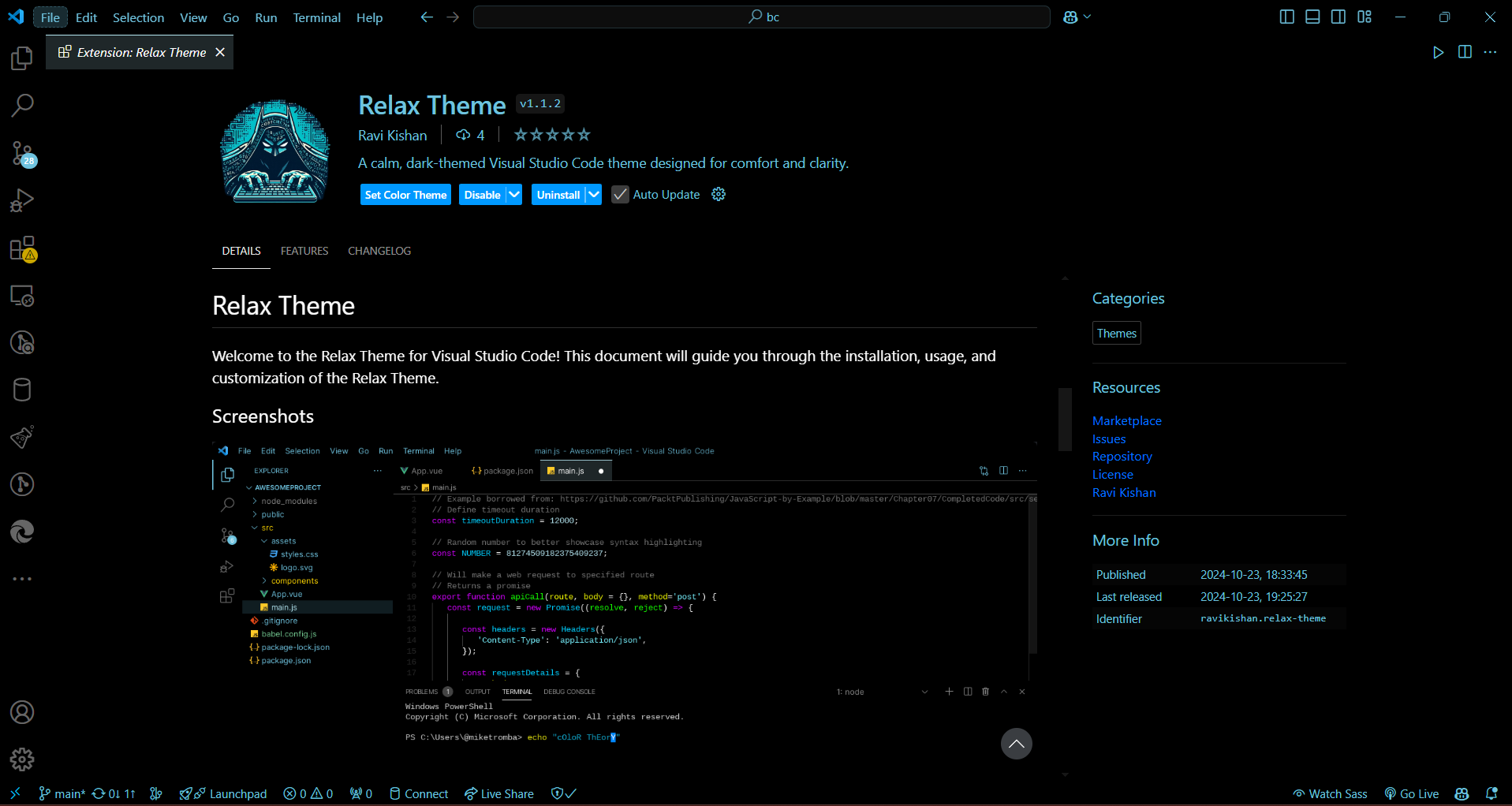Click Connect in status bar

click(x=419, y=793)
